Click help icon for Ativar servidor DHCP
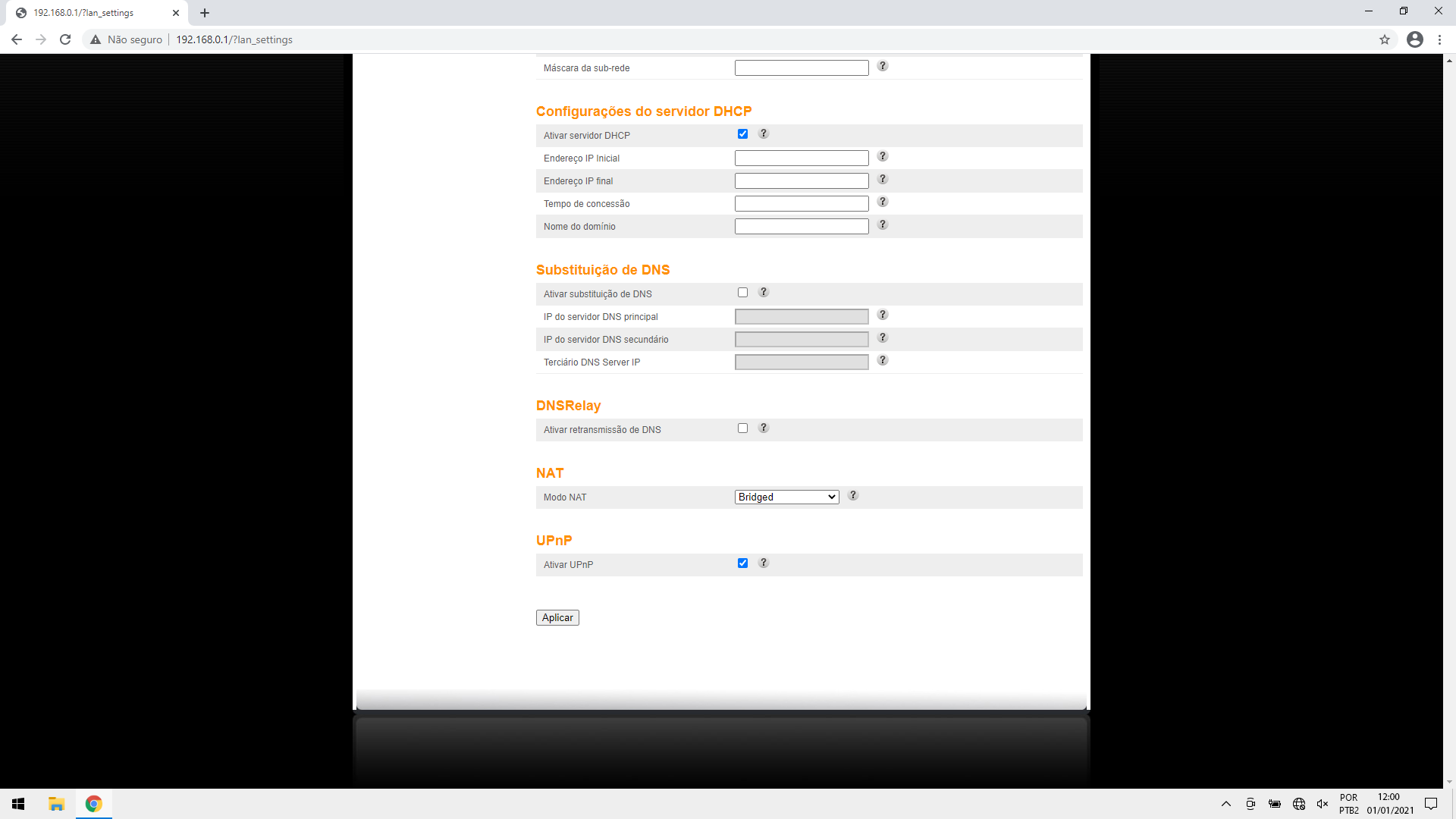This screenshot has height=819, width=1456. (764, 133)
